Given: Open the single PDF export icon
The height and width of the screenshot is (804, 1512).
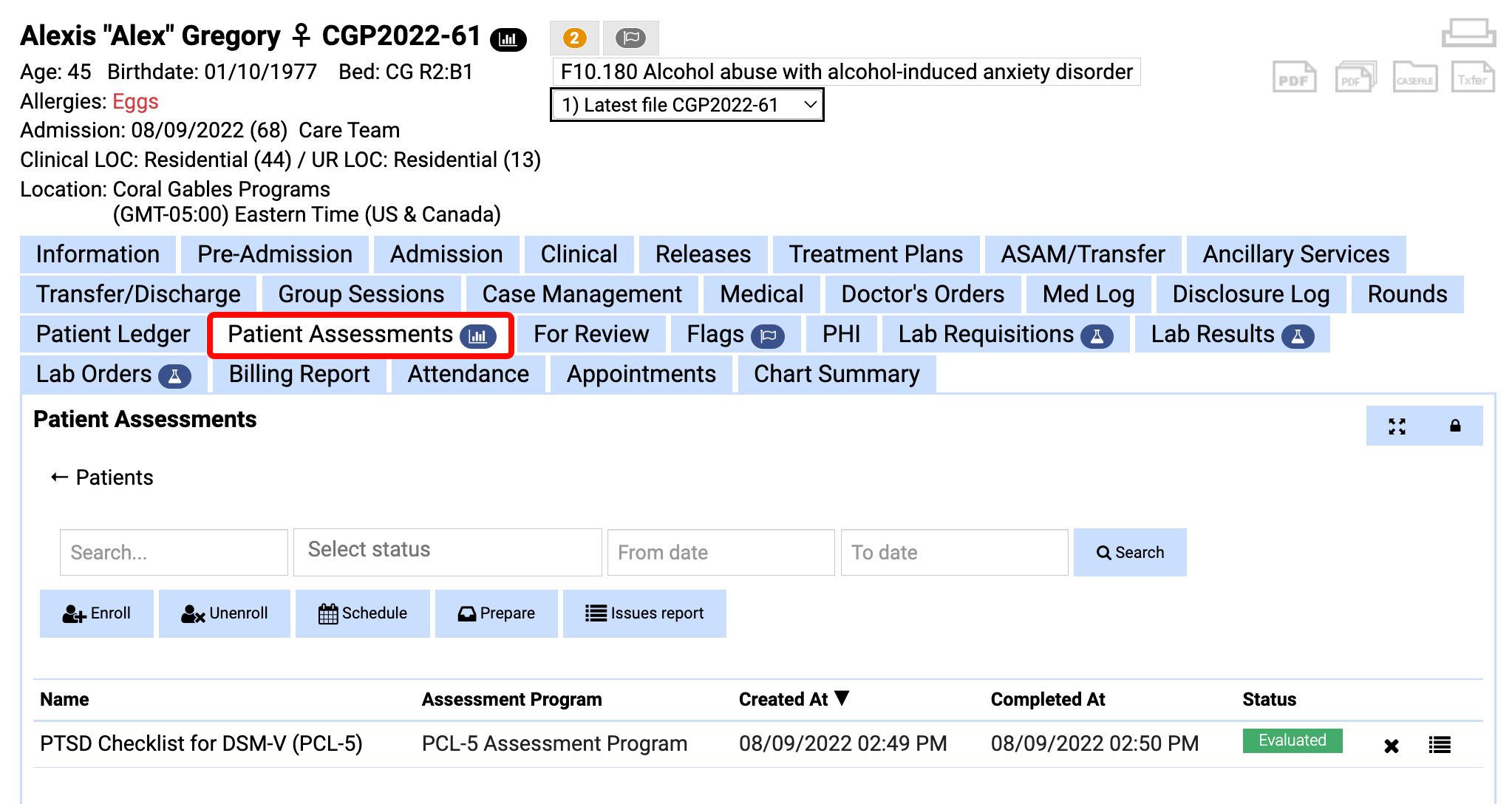Looking at the screenshot, I should 1294,77.
